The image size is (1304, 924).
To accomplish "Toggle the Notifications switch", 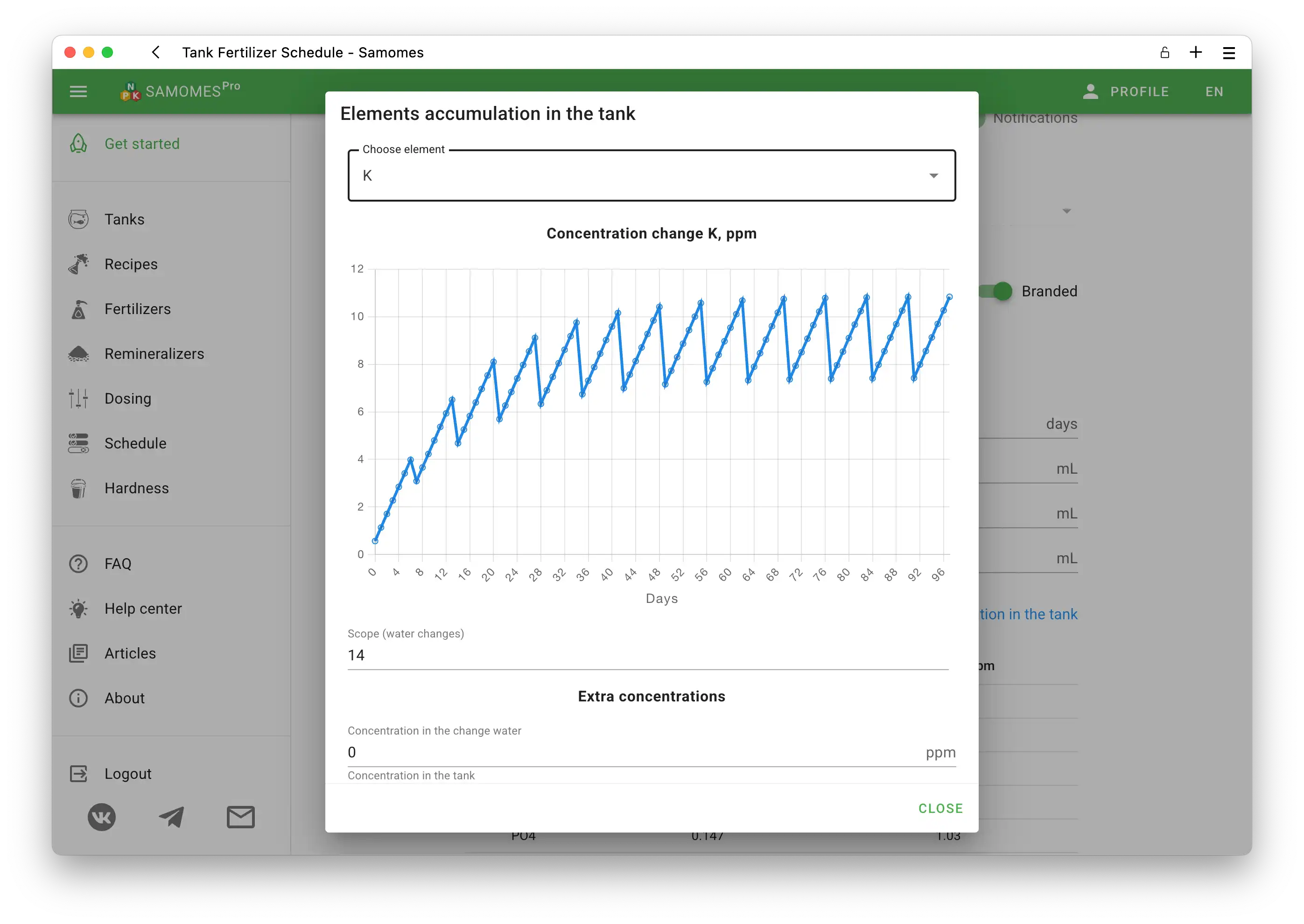I will click(x=982, y=119).
